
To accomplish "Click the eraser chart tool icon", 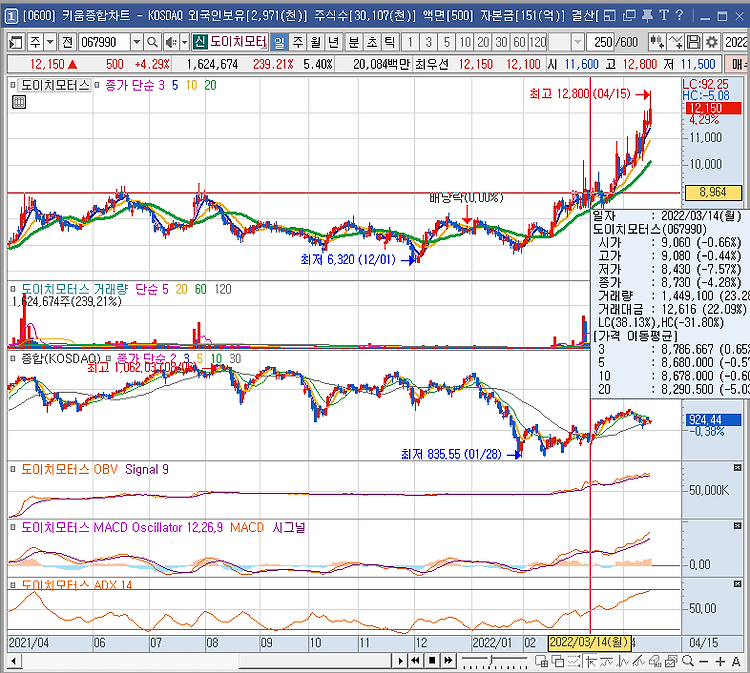I will tap(655, 661).
